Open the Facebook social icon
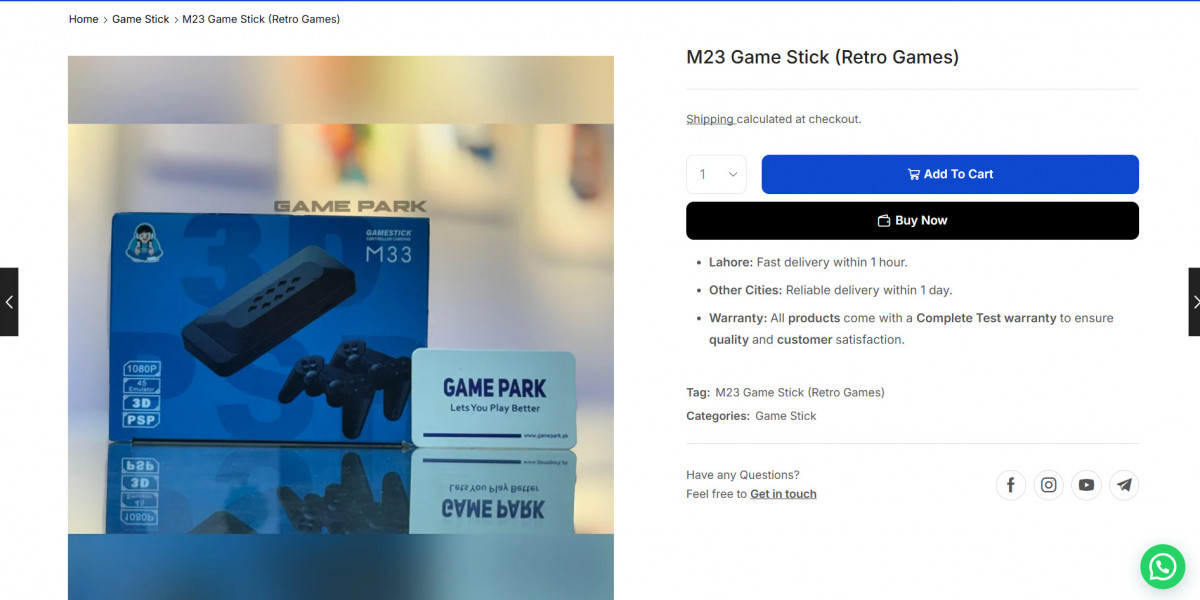Image resolution: width=1200 pixels, height=600 pixels. pyautogui.click(x=1011, y=485)
